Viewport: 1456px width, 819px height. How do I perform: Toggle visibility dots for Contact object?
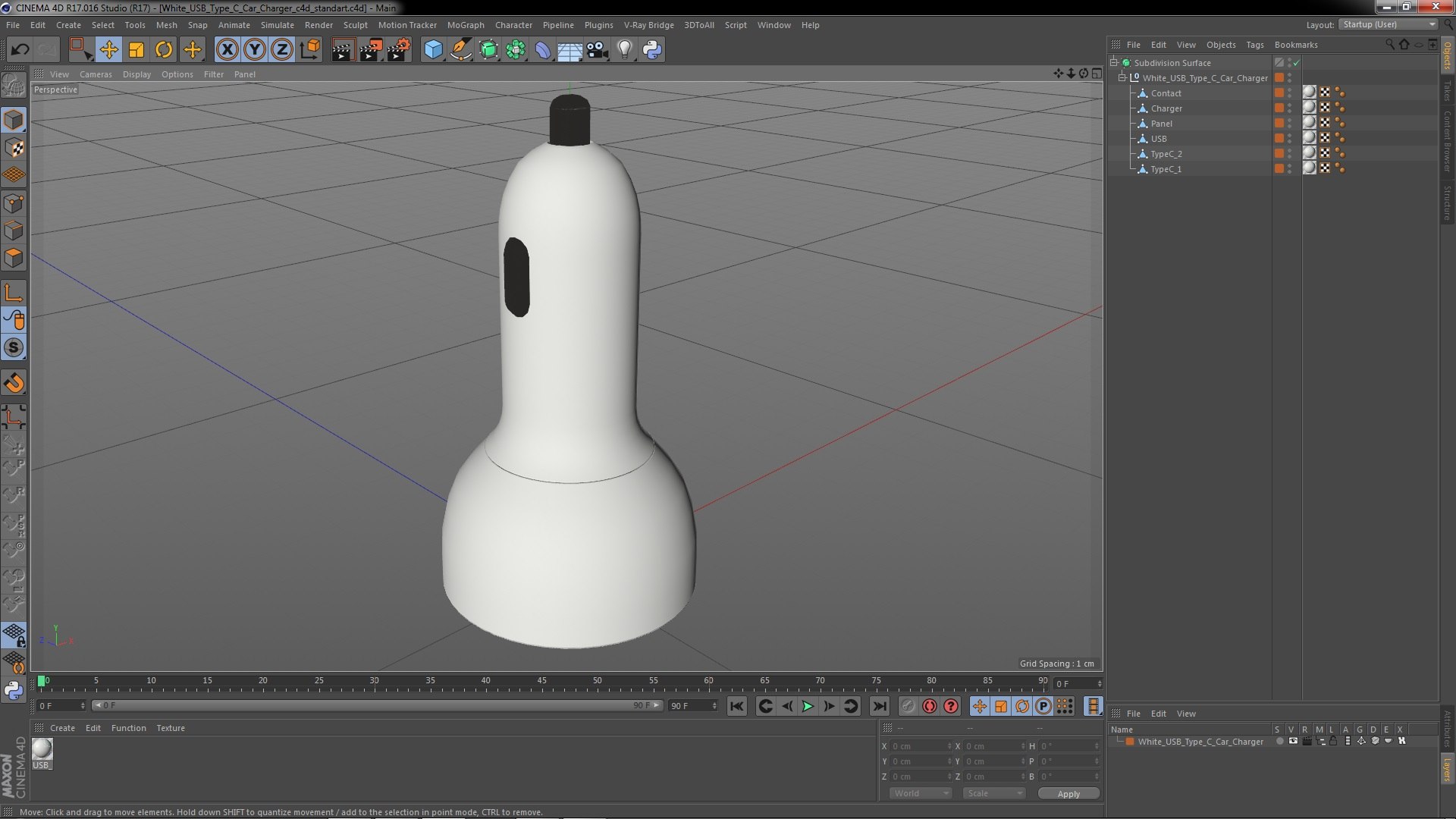coord(1289,93)
